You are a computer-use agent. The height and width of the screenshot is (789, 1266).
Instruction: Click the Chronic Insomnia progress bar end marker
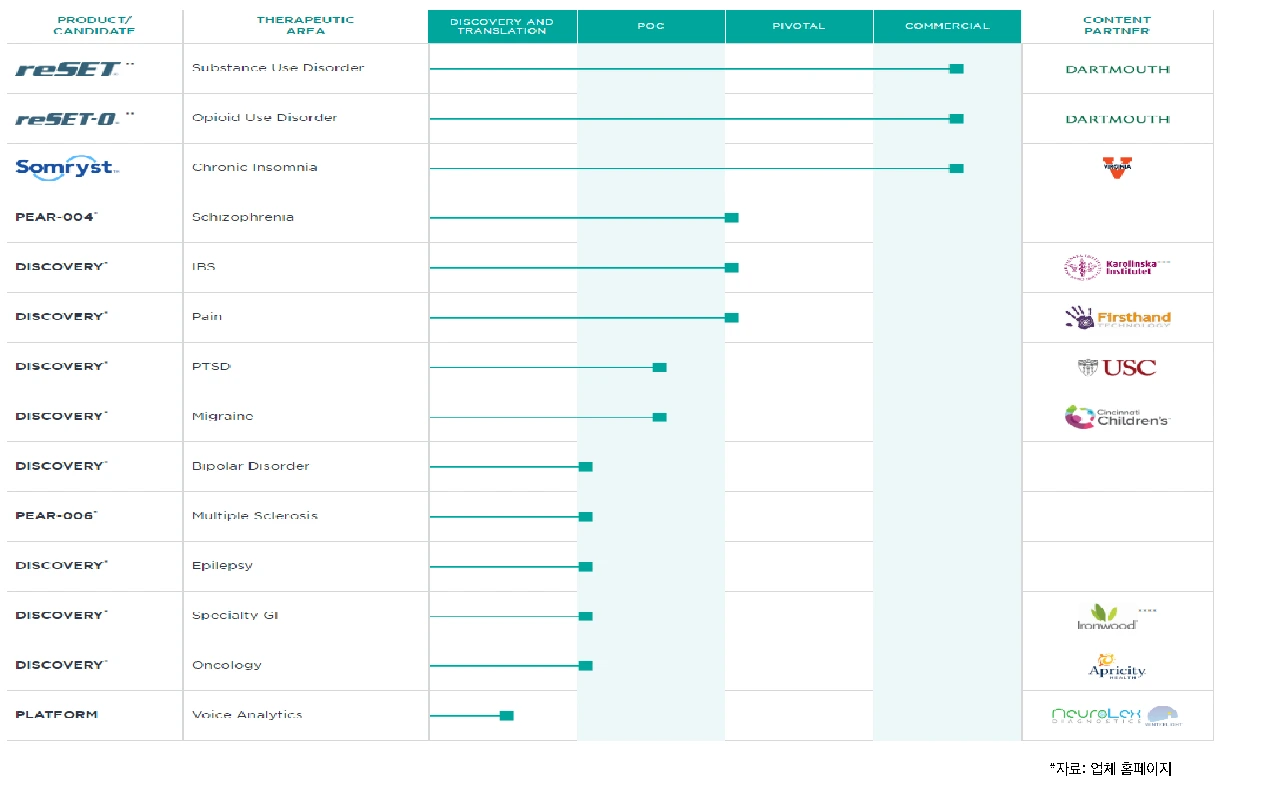coord(956,169)
